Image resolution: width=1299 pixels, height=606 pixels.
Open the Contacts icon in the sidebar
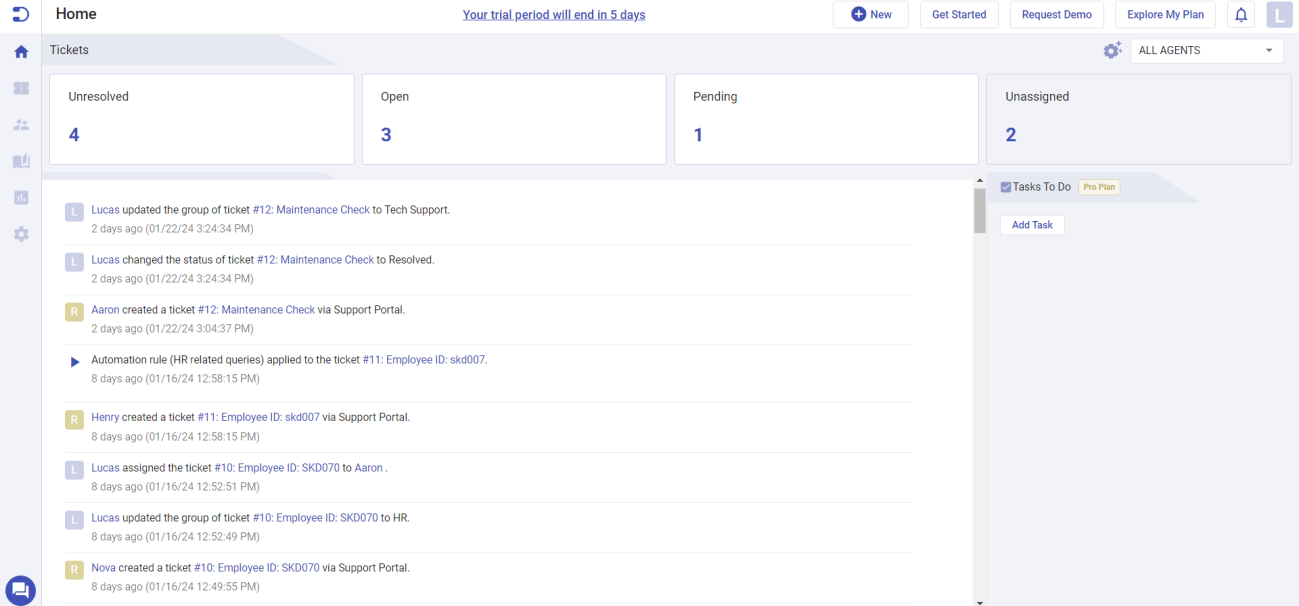tap(21, 125)
